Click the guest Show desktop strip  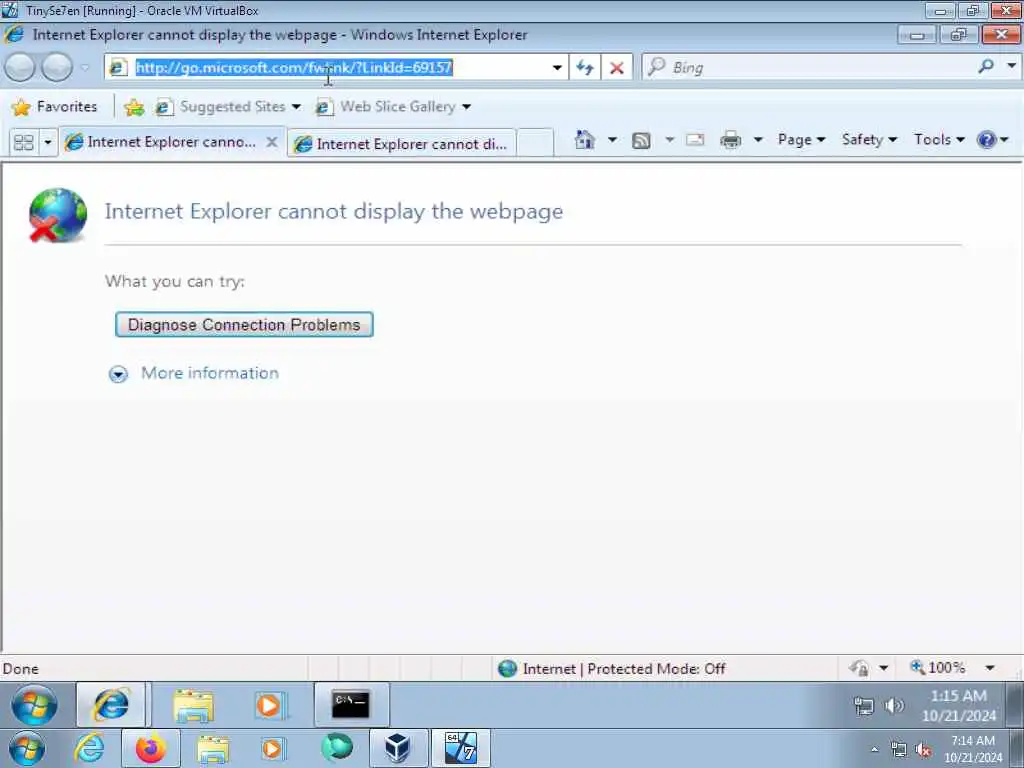point(1014,705)
